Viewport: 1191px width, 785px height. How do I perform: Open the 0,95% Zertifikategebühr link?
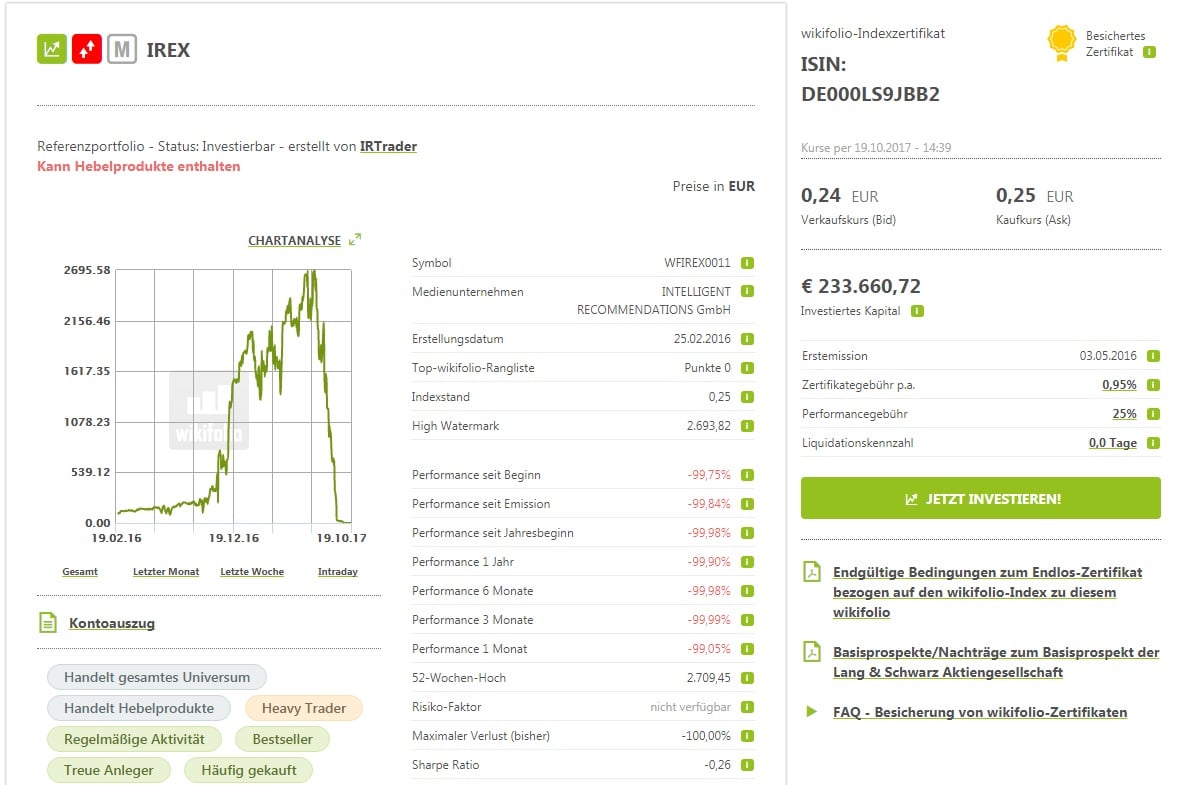(x=1119, y=385)
